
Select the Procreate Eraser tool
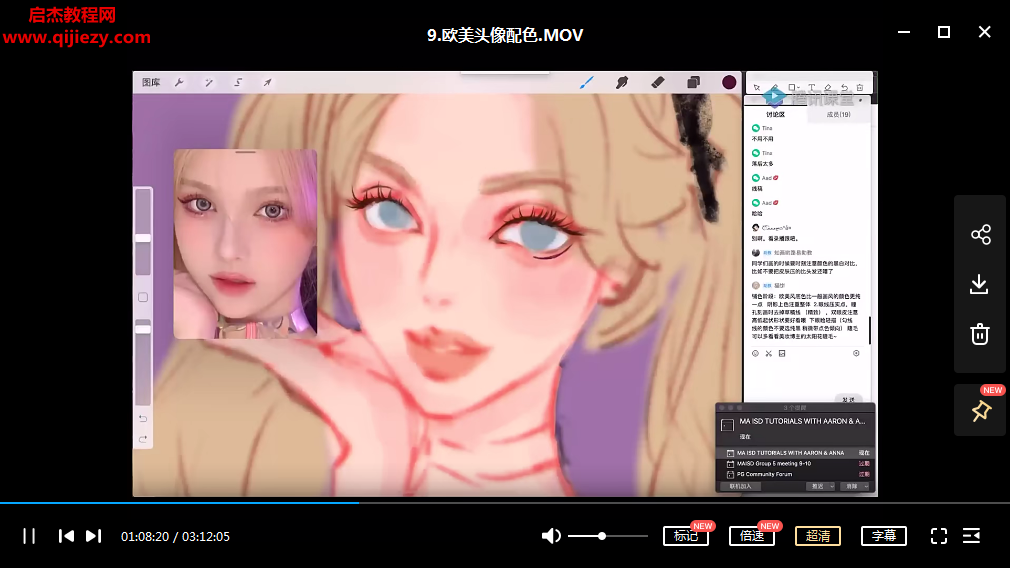tap(658, 82)
